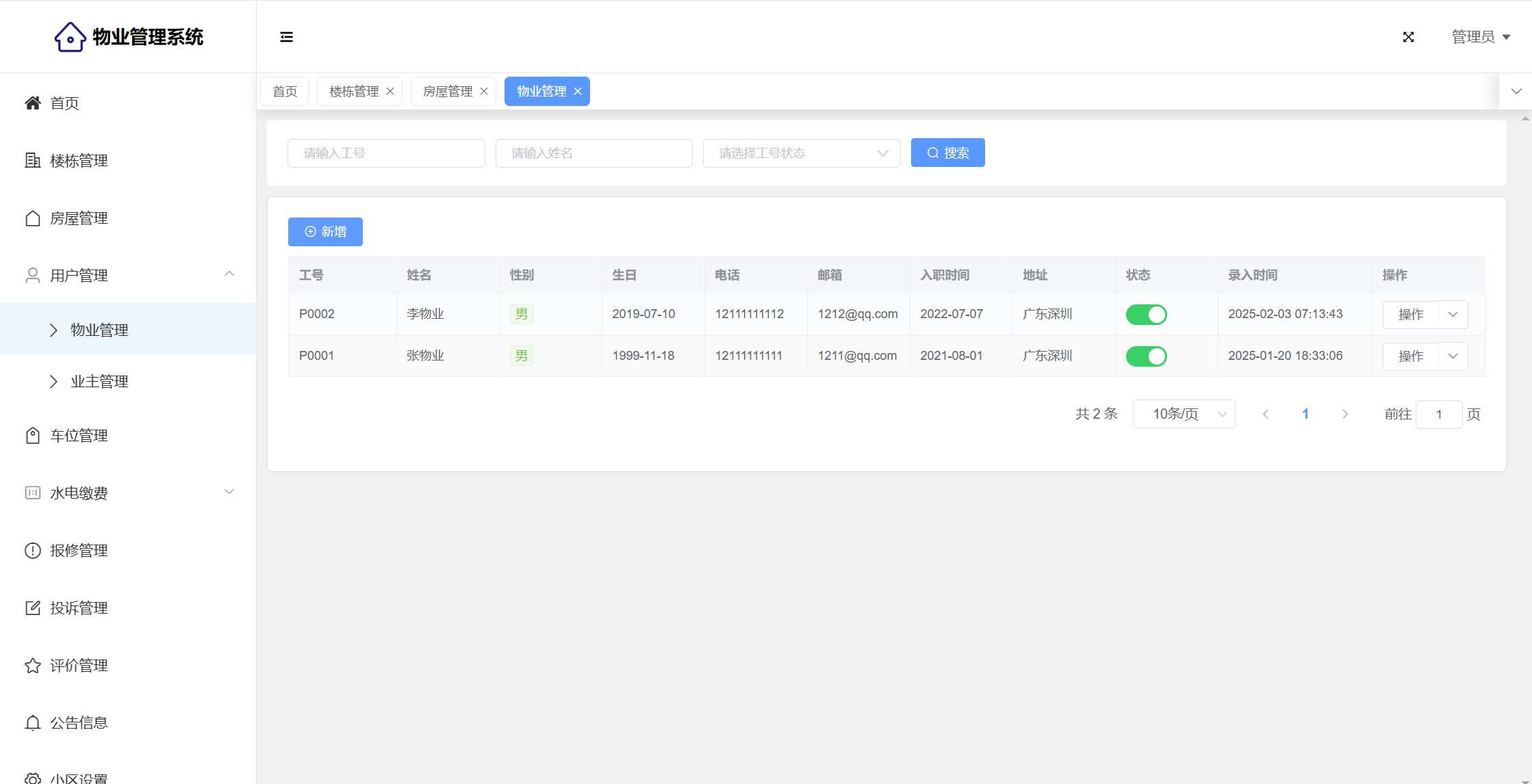Open the 10条/页 page size dropdown
The height and width of the screenshot is (784, 1532).
click(1184, 415)
